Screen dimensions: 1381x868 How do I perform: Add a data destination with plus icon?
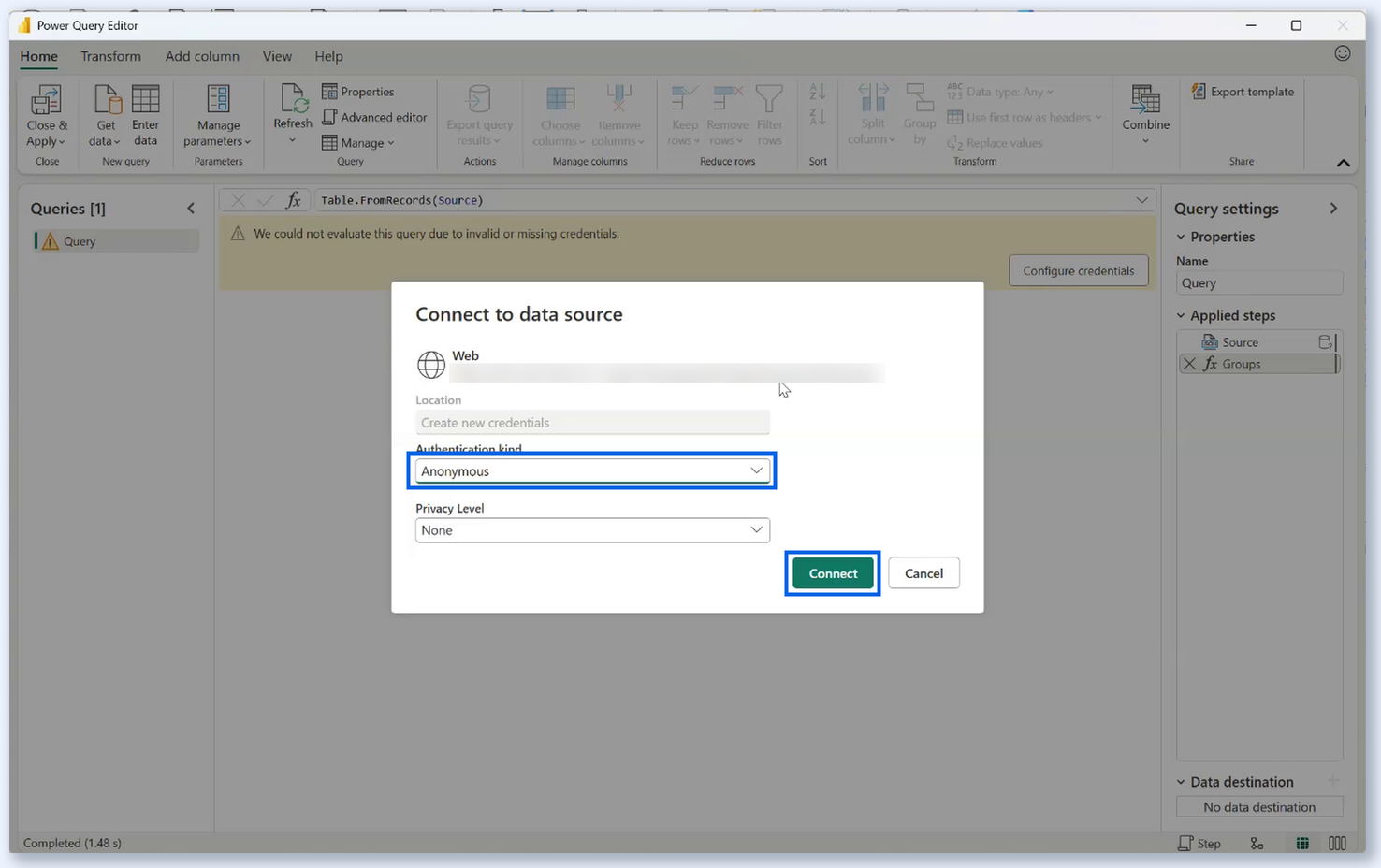[1333, 781]
